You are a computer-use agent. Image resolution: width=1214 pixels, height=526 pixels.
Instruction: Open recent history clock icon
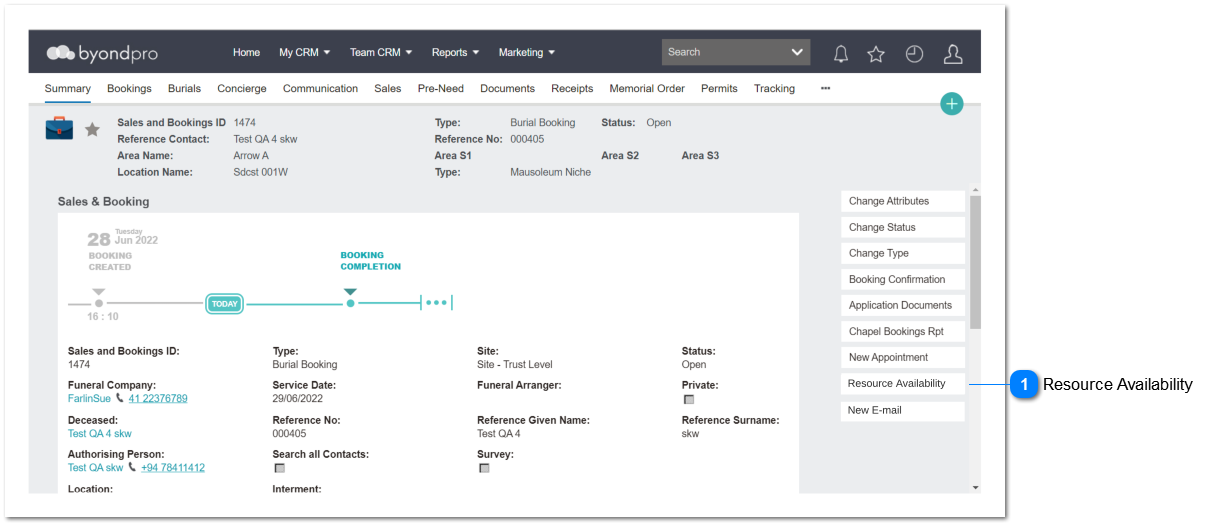pyautogui.click(x=914, y=54)
